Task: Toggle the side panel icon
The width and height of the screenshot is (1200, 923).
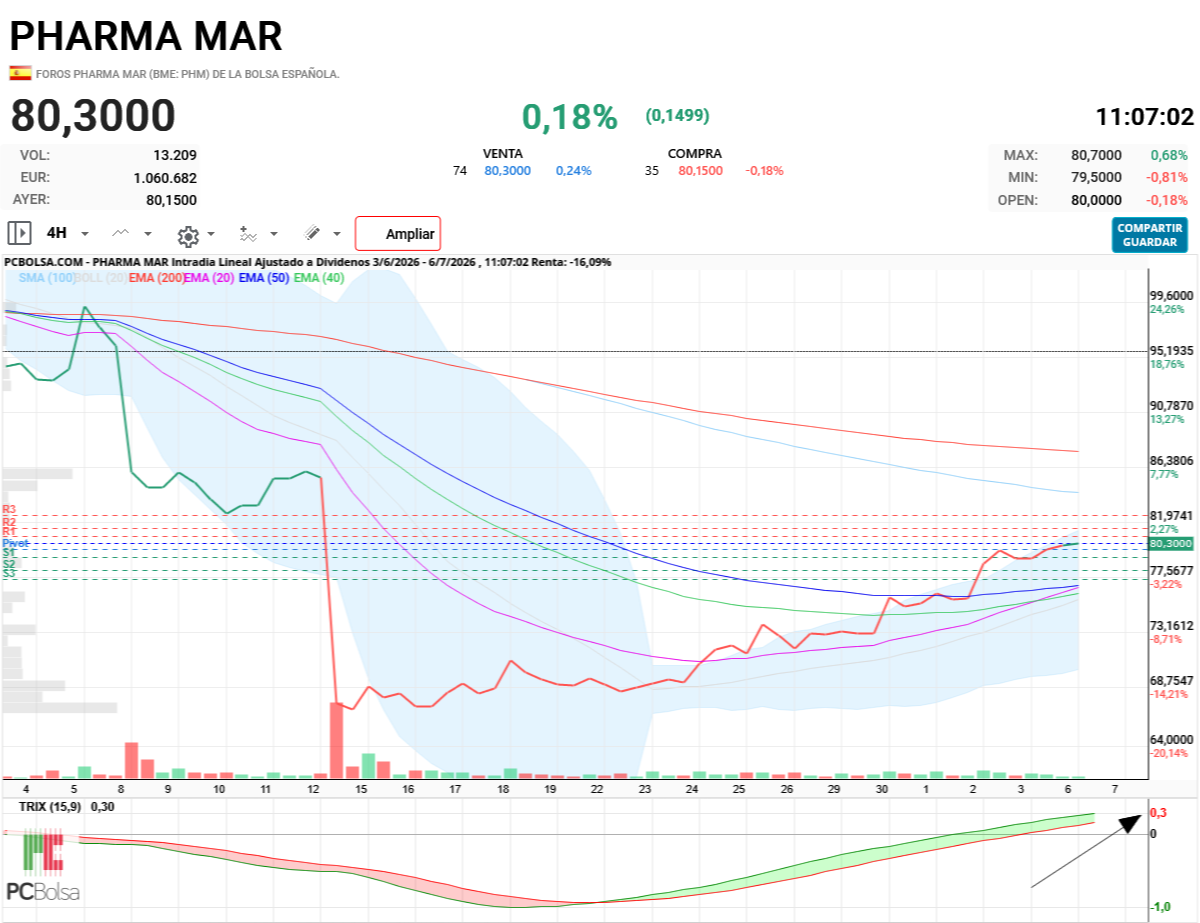Action: pos(19,234)
